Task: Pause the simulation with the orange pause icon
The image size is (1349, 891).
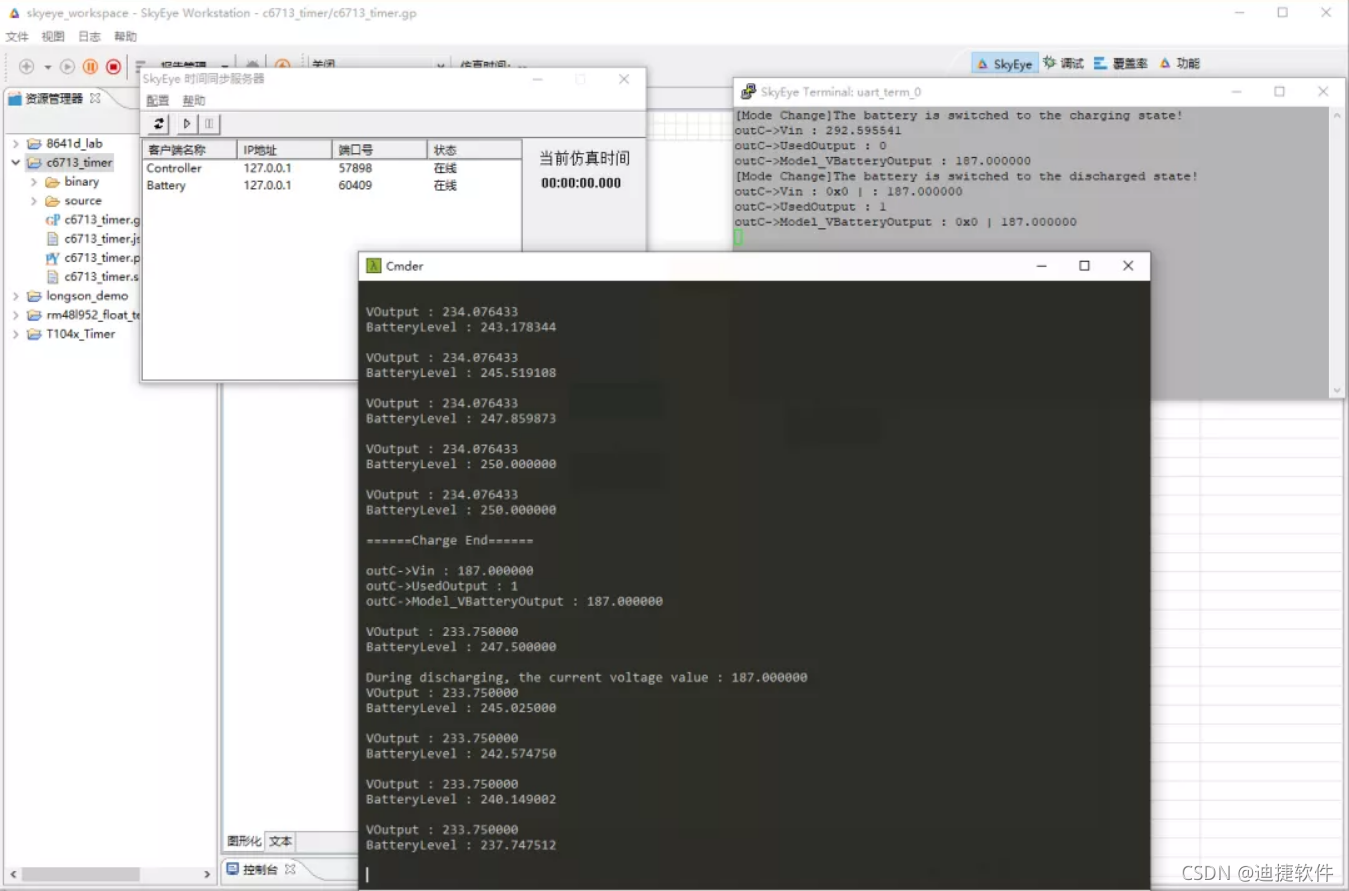Action: click(90, 66)
